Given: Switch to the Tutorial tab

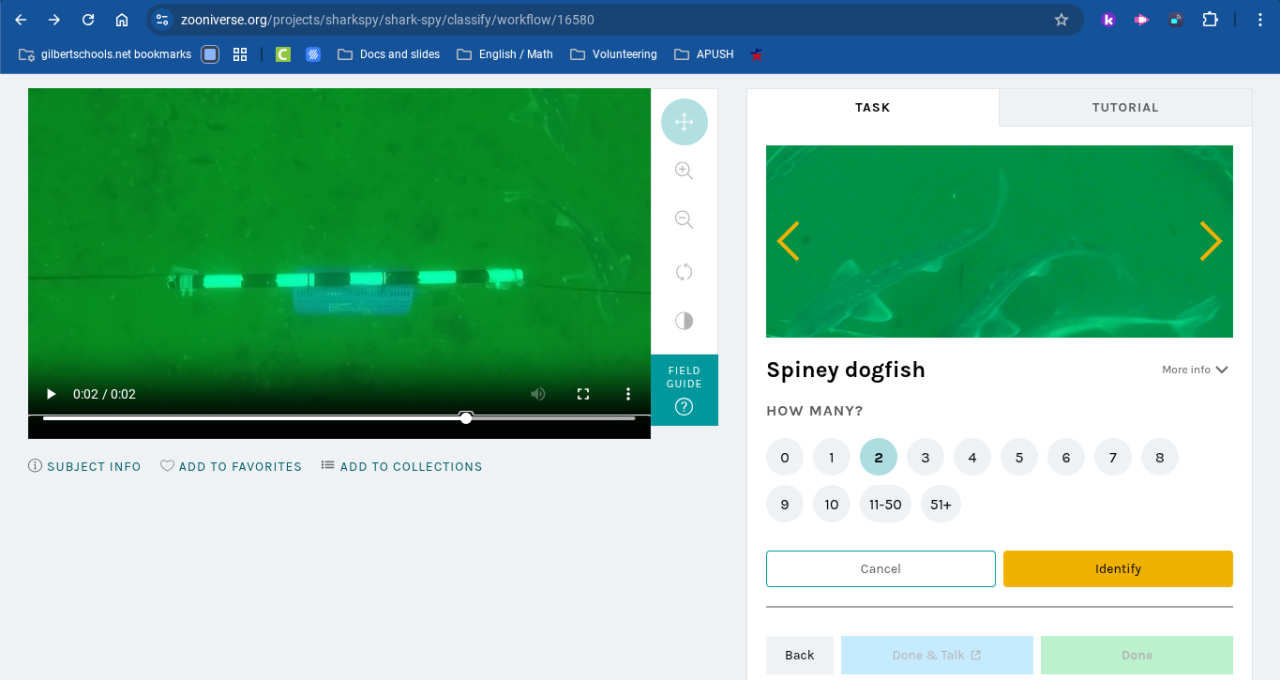Looking at the screenshot, I should tap(1125, 107).
